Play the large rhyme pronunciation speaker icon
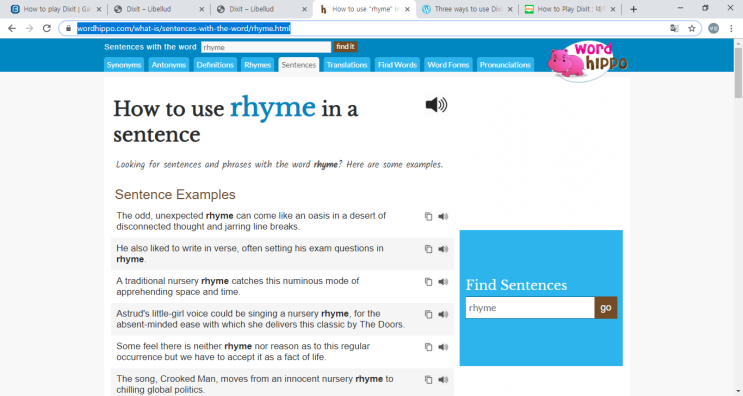Screen dimensions: 743x396 click(x=436, y=105)
